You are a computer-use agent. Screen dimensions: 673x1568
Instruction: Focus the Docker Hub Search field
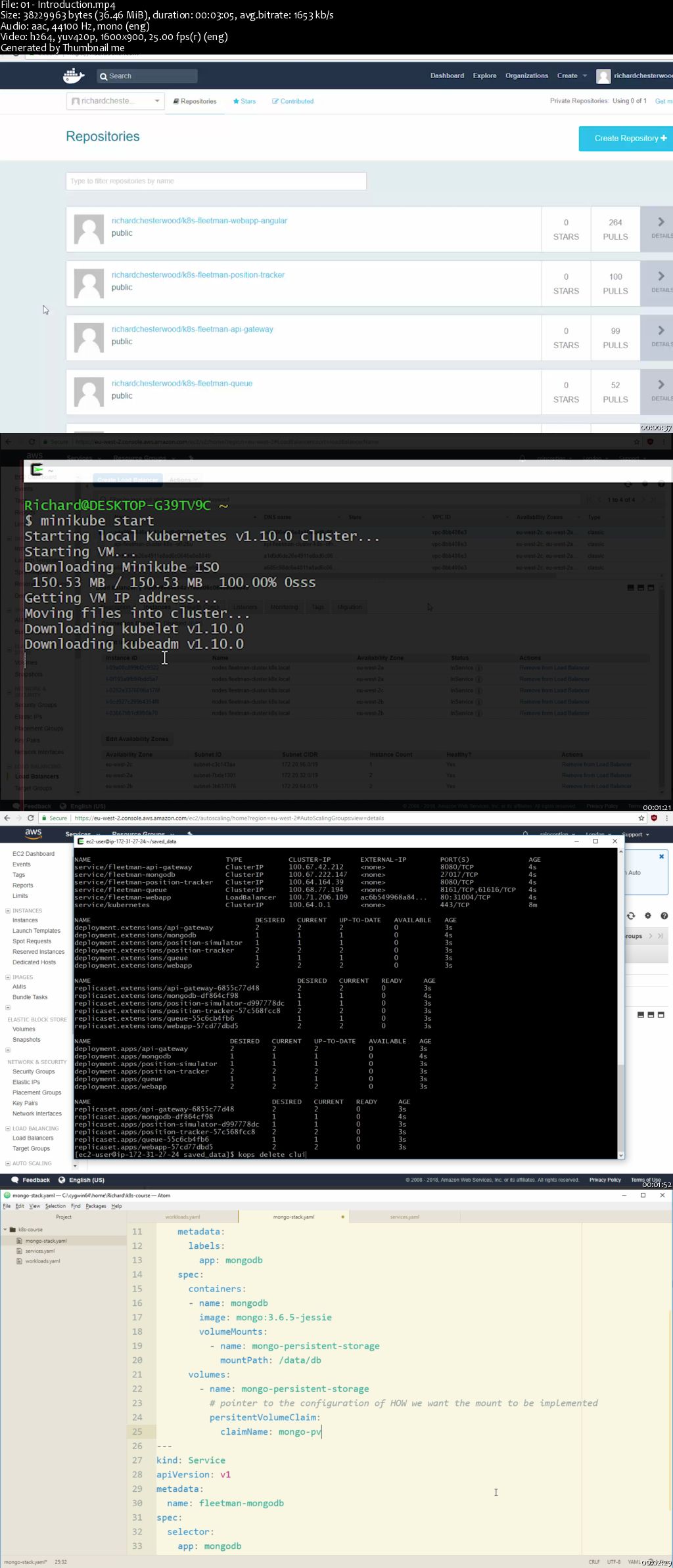click(147, 76)
